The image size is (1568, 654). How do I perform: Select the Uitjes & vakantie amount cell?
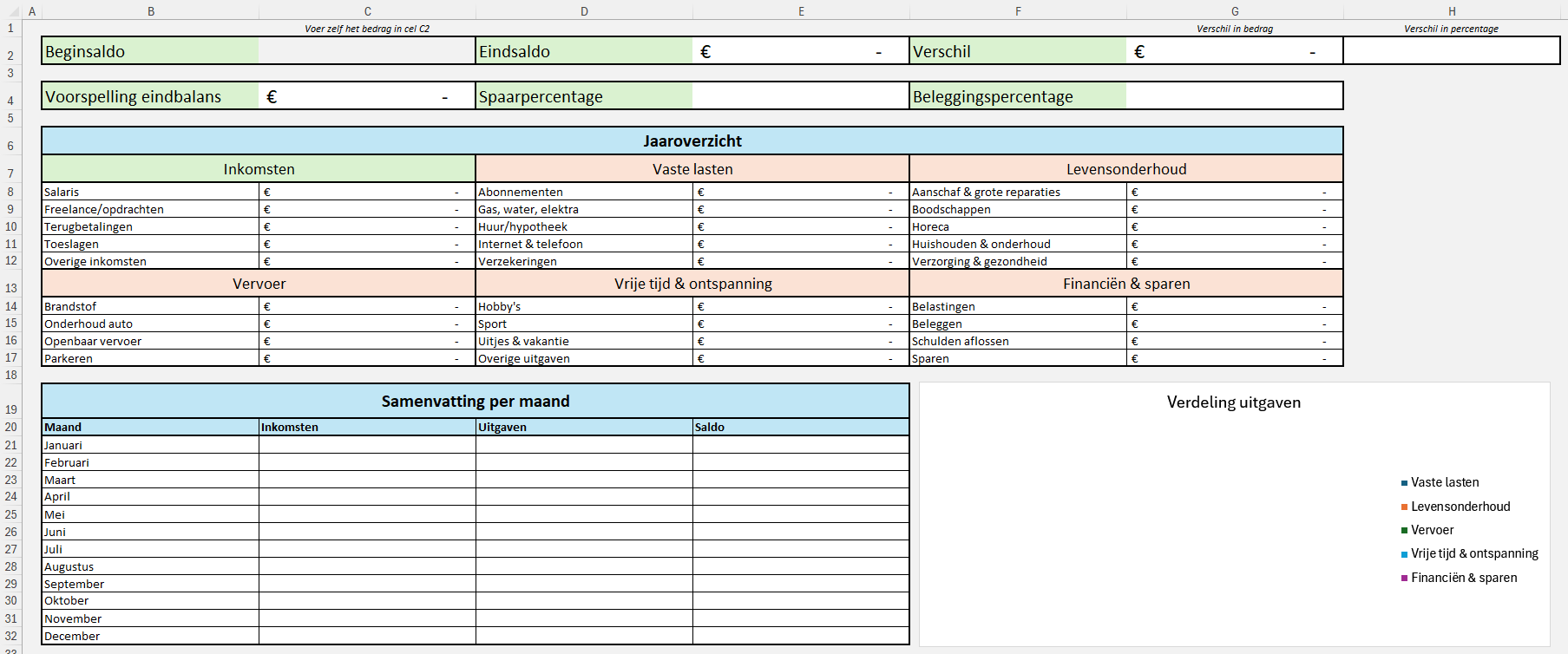pos(800,341)
